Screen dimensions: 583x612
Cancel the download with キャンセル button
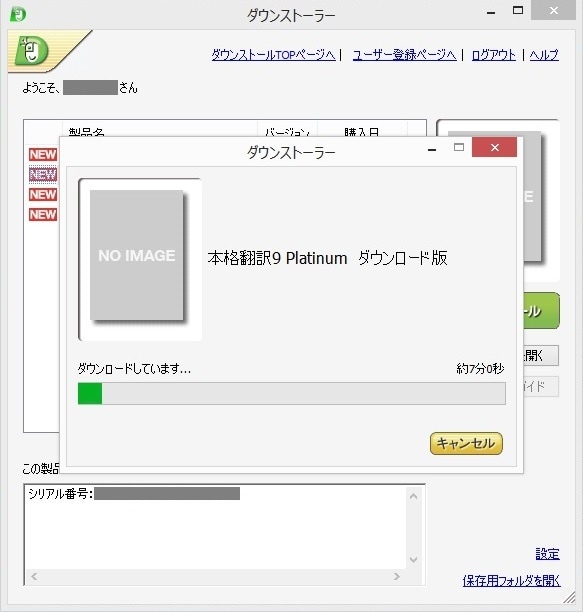click(x=466, y=443)
